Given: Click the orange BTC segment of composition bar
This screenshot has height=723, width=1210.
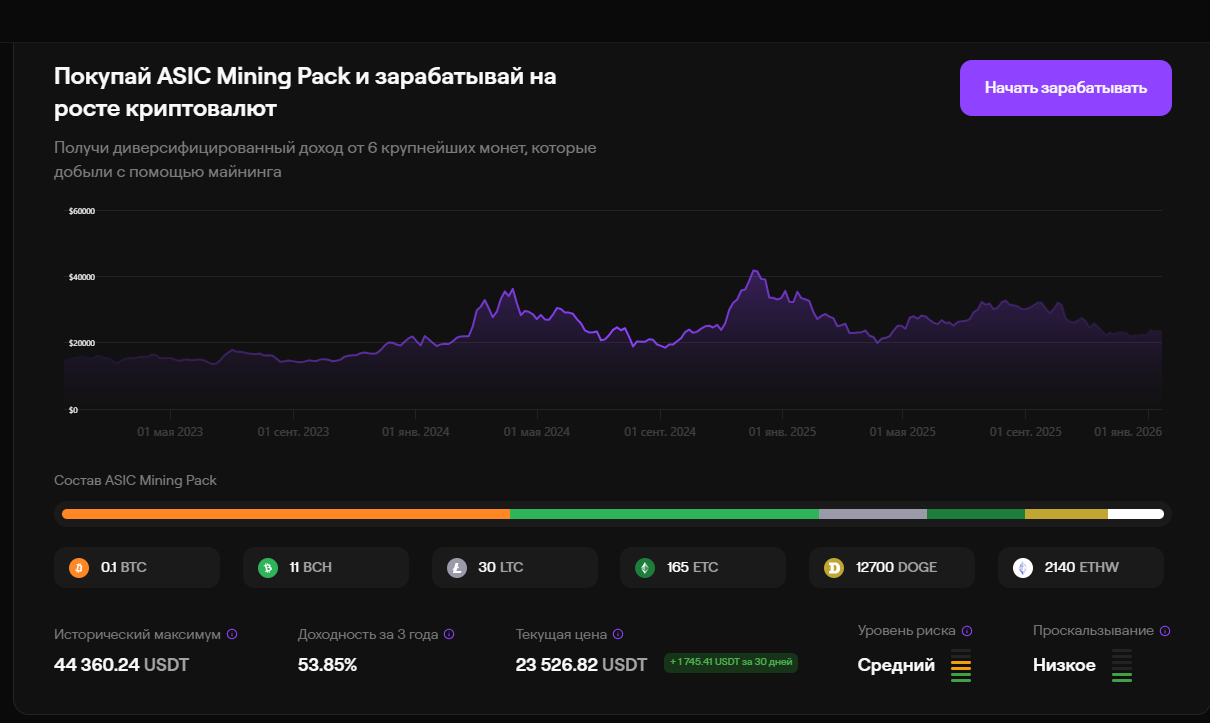Looking at the screenshot, I should (x=286, y=514).
